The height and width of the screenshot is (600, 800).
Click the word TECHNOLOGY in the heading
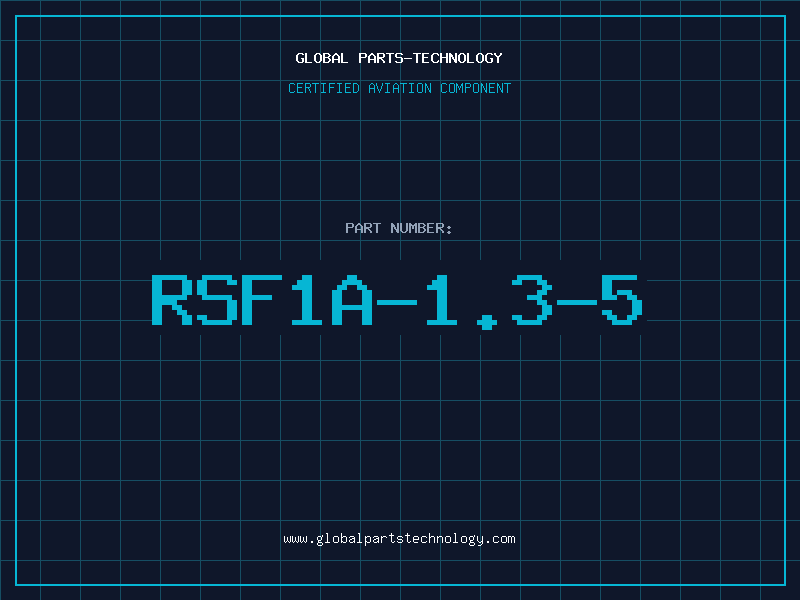click(458, 58)
